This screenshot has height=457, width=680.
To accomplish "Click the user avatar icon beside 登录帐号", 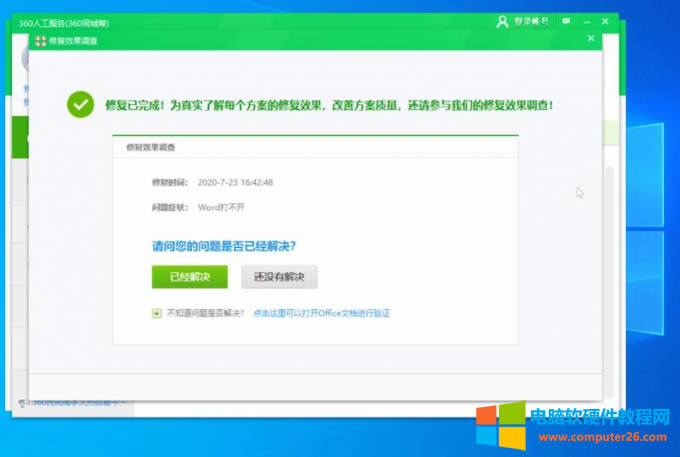I will click(x=502, y=21).
